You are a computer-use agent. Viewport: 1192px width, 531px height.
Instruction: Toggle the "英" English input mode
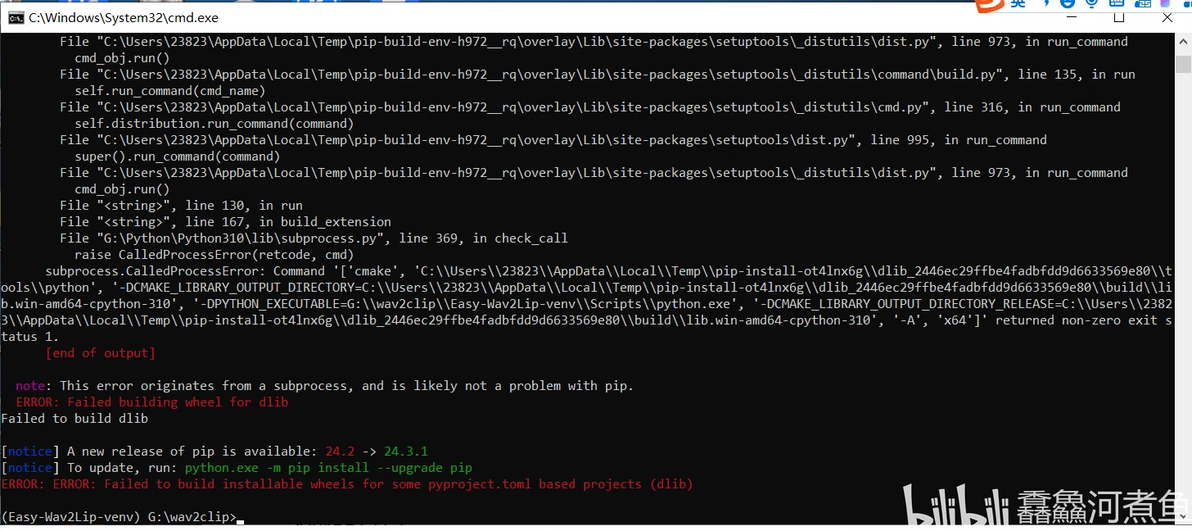(x=1017, y=4)
